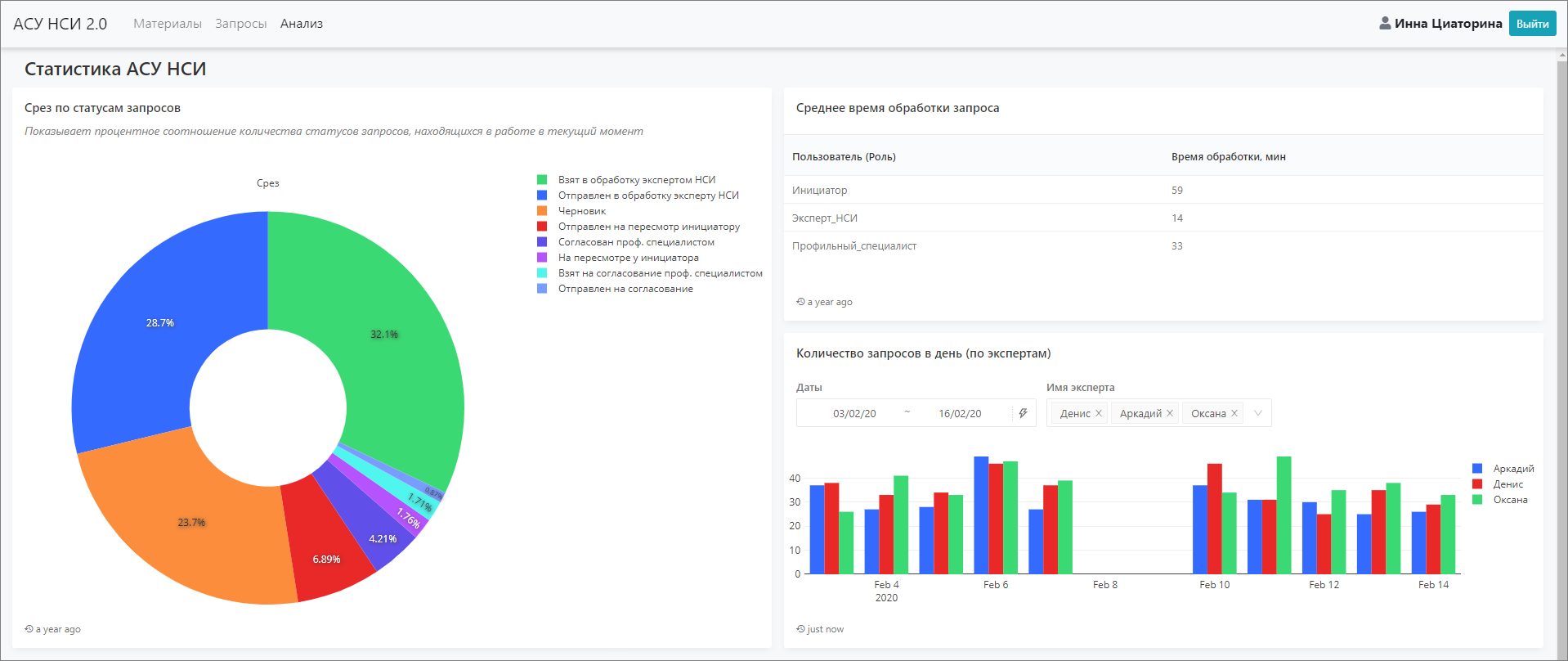Open the end date 16/02/20 picker
Screen dimensions: 1568x661
[x=960, y=414]
